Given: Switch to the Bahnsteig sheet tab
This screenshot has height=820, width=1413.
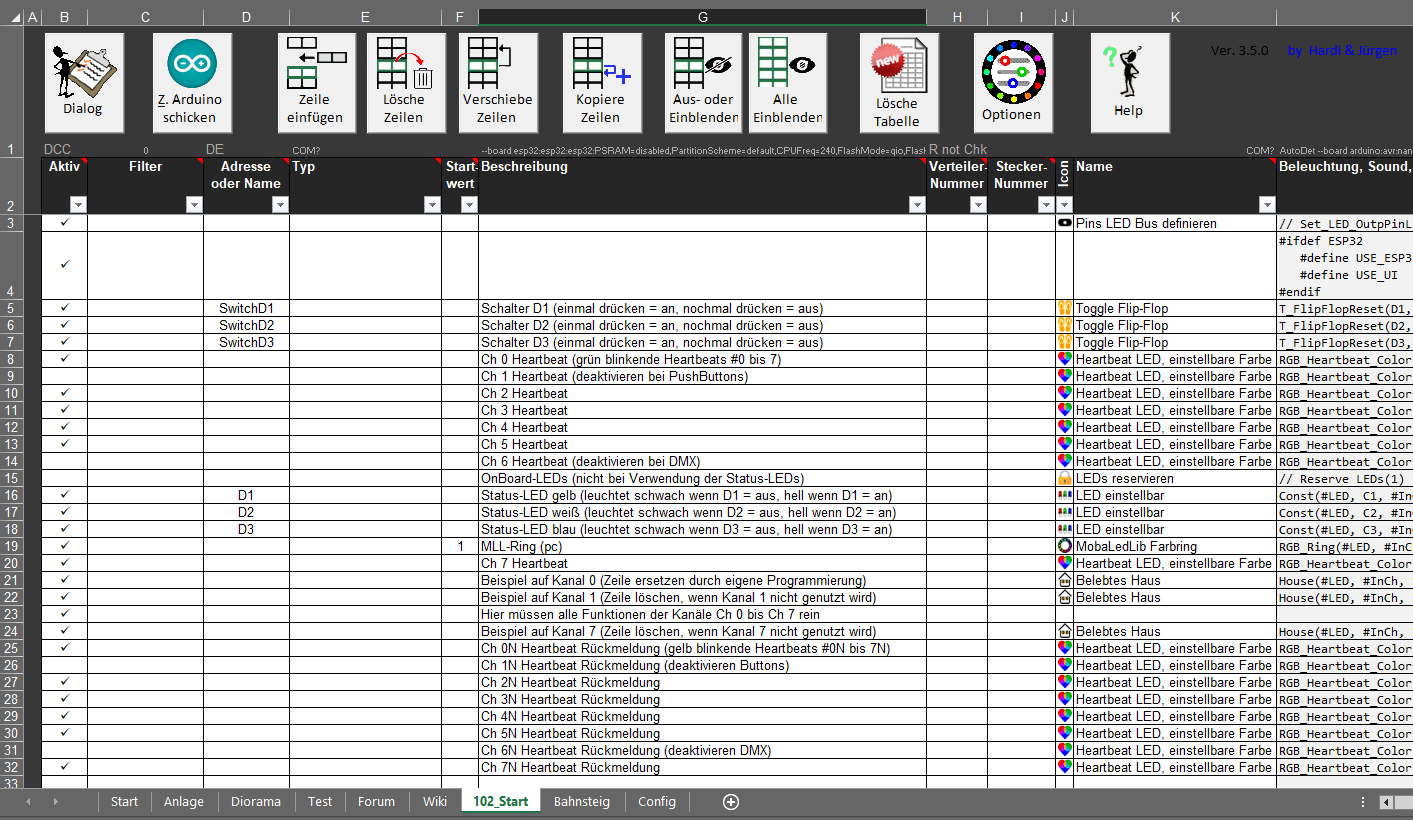Looking at the screenshot, I should pyautogui.click(x=583, y=802).
